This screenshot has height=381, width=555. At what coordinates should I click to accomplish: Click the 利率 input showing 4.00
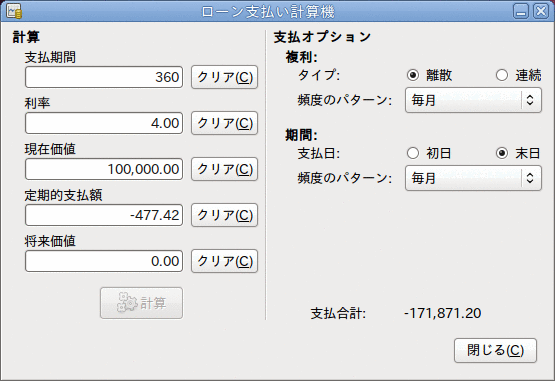click(x=104, y=123)
